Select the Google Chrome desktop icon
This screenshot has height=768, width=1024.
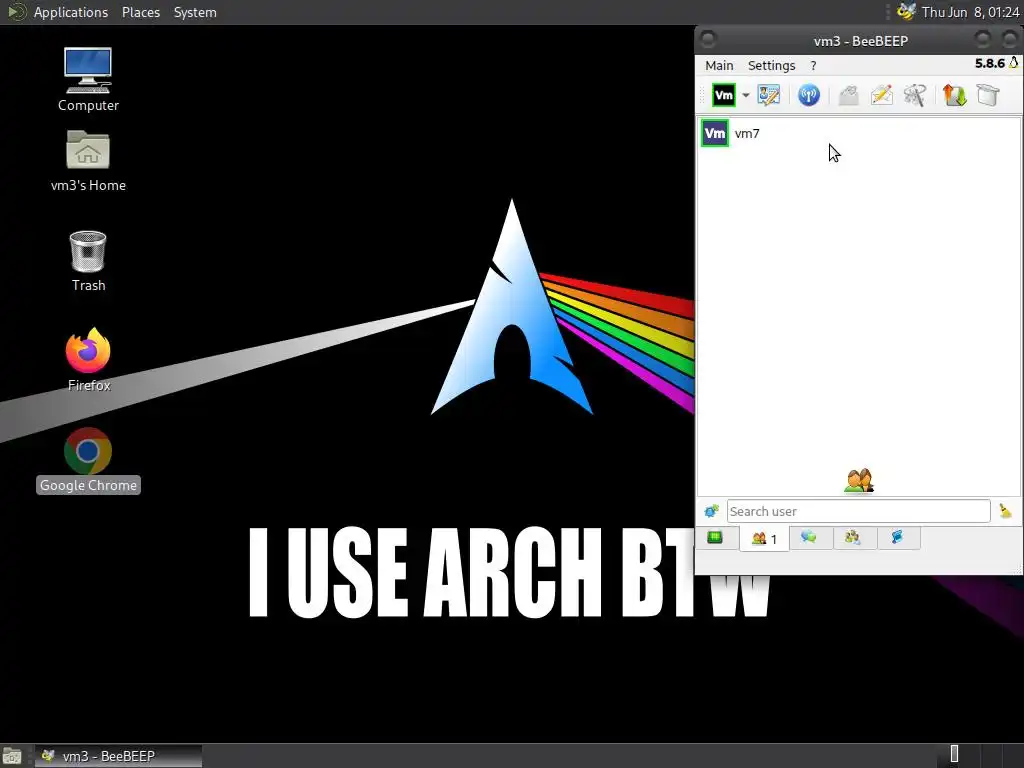coord(88,460)
